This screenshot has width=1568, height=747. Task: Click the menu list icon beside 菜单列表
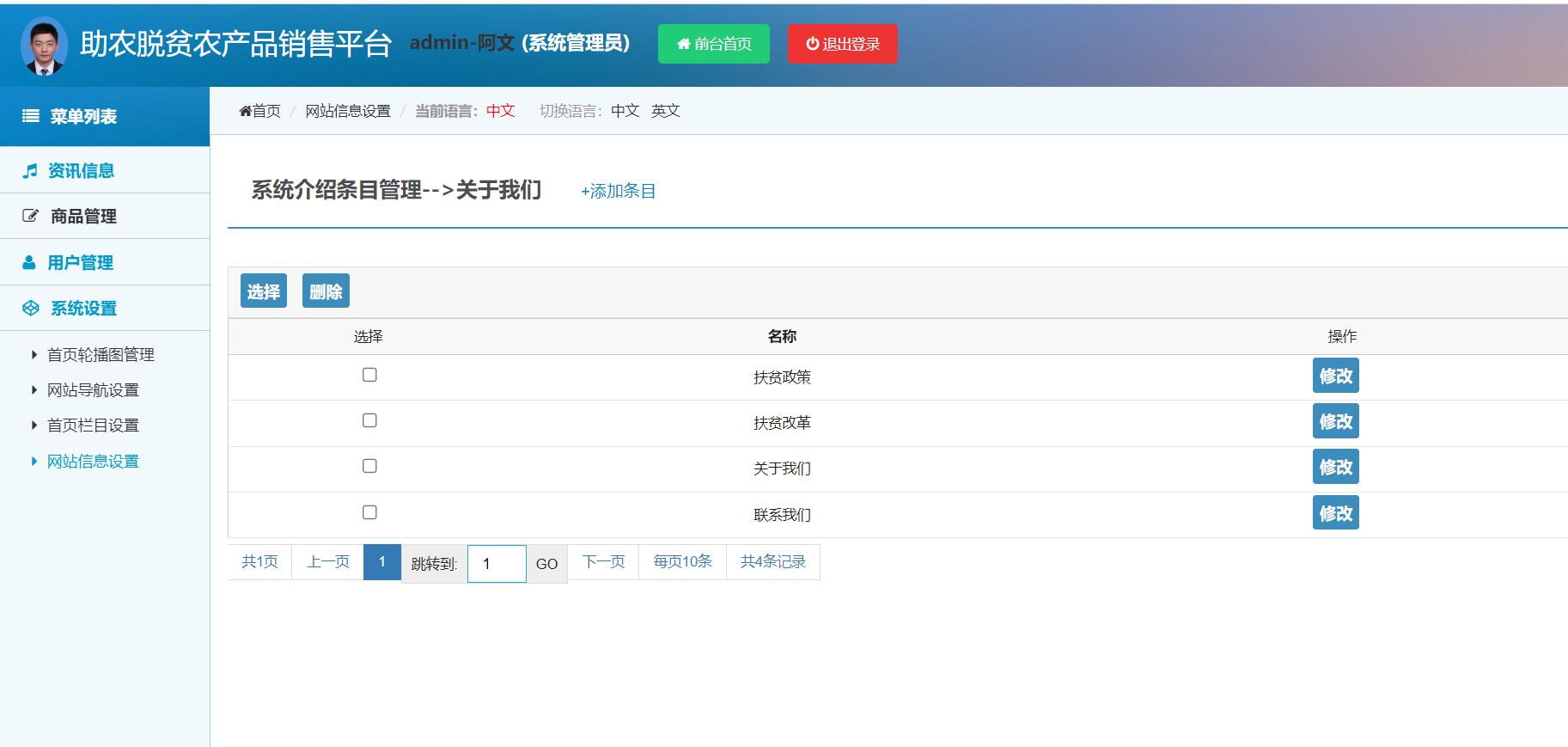tap(30, 116)
